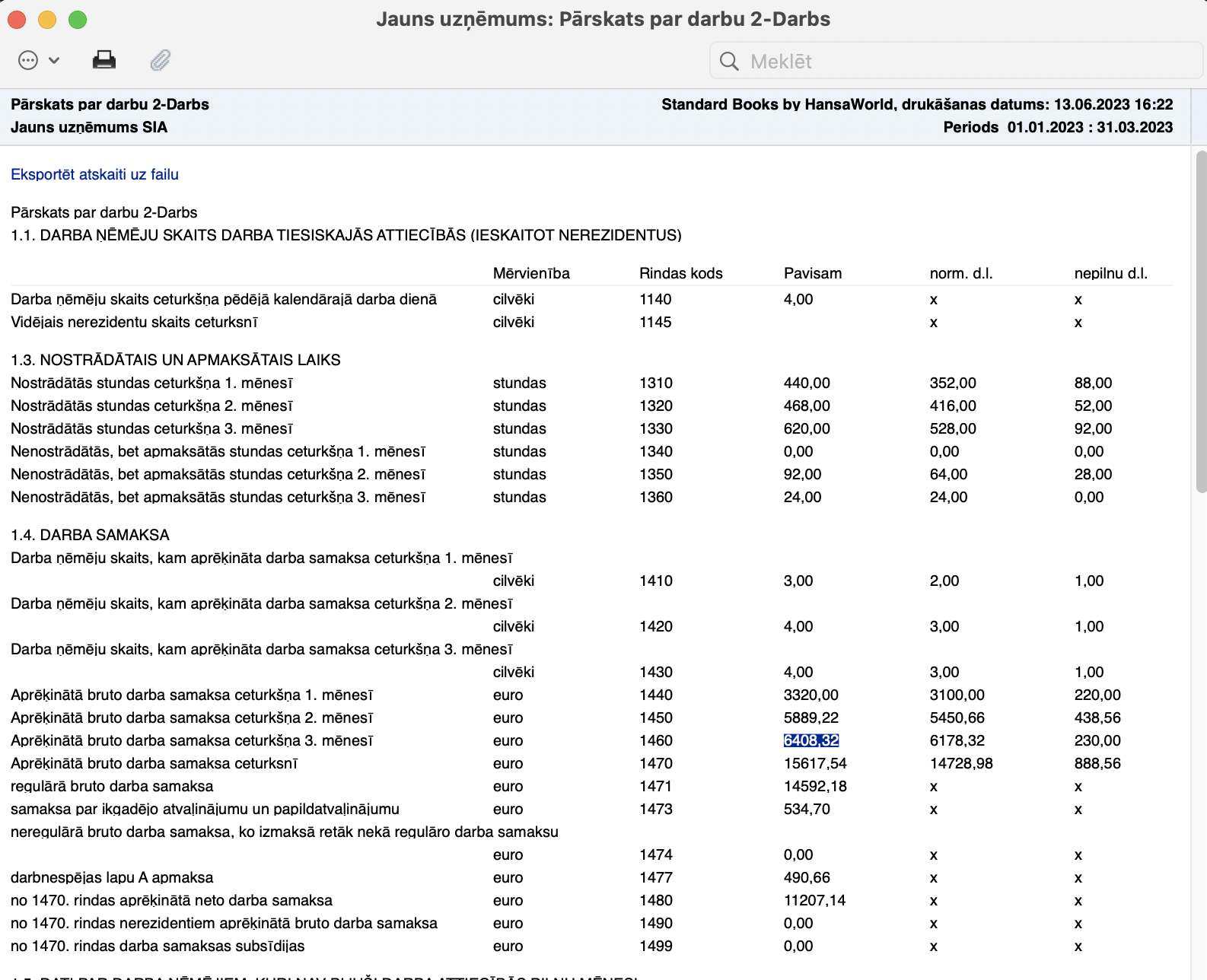Expand the chevron beside the ellipsis icon
The height and width of the screenshot is (980, 1207).
pyautogui.click(x=54, y=61)
